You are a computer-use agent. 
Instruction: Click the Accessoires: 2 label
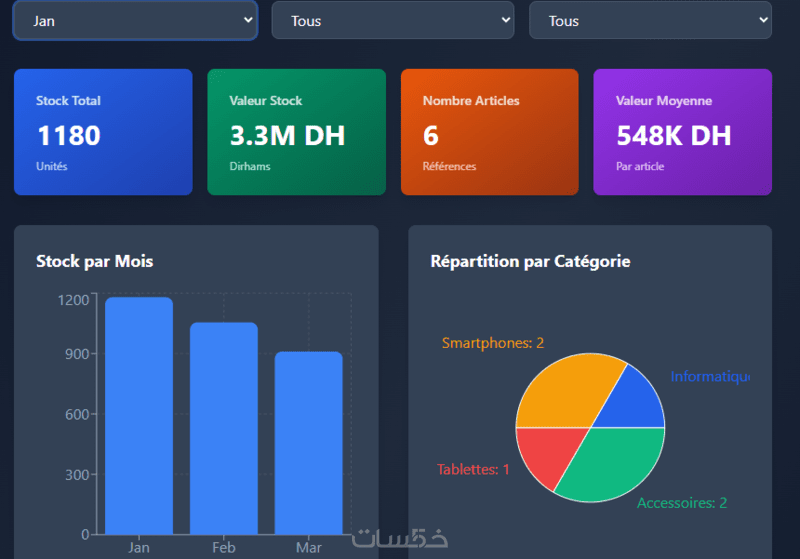682,503
